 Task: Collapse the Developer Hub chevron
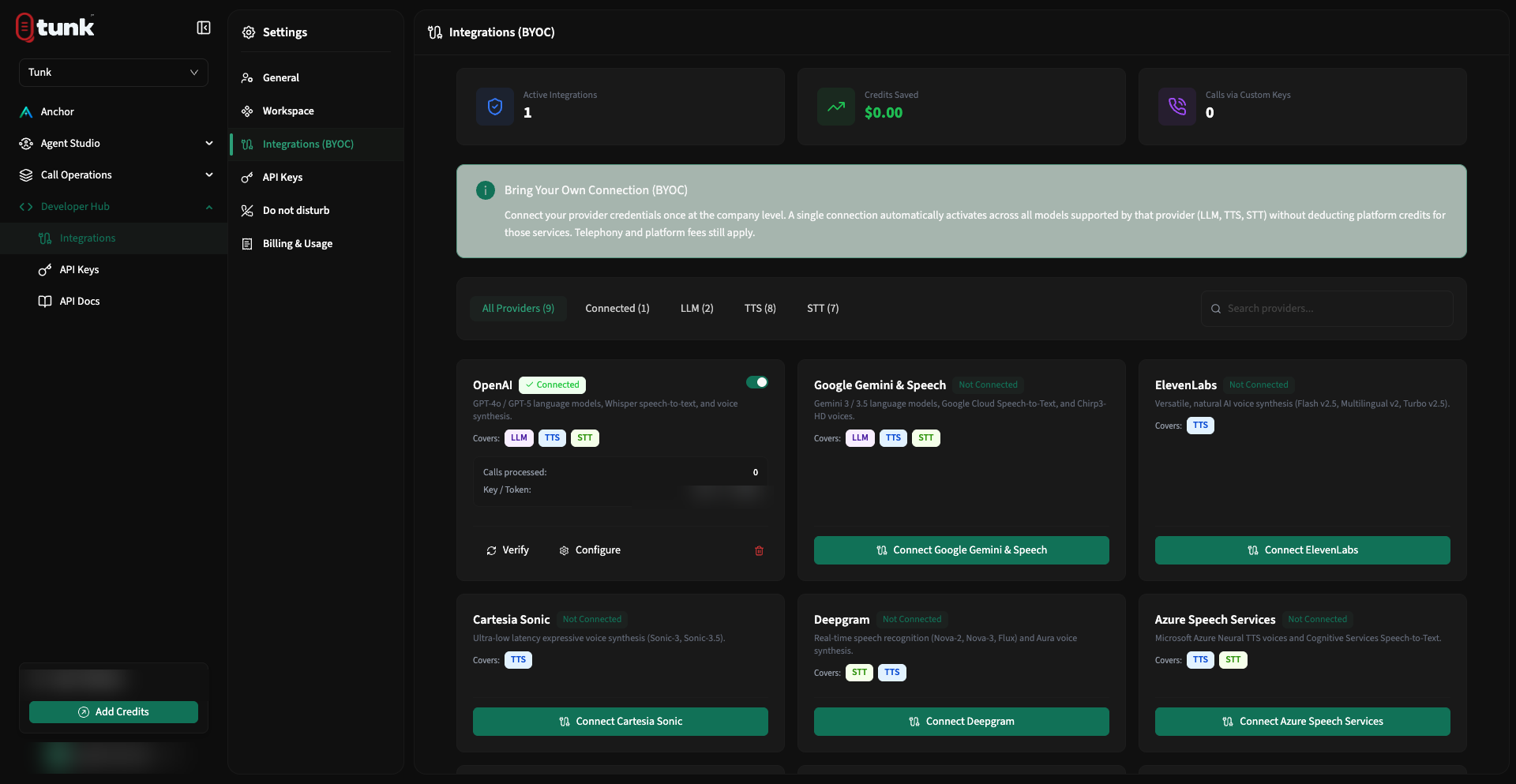(209, 207)
